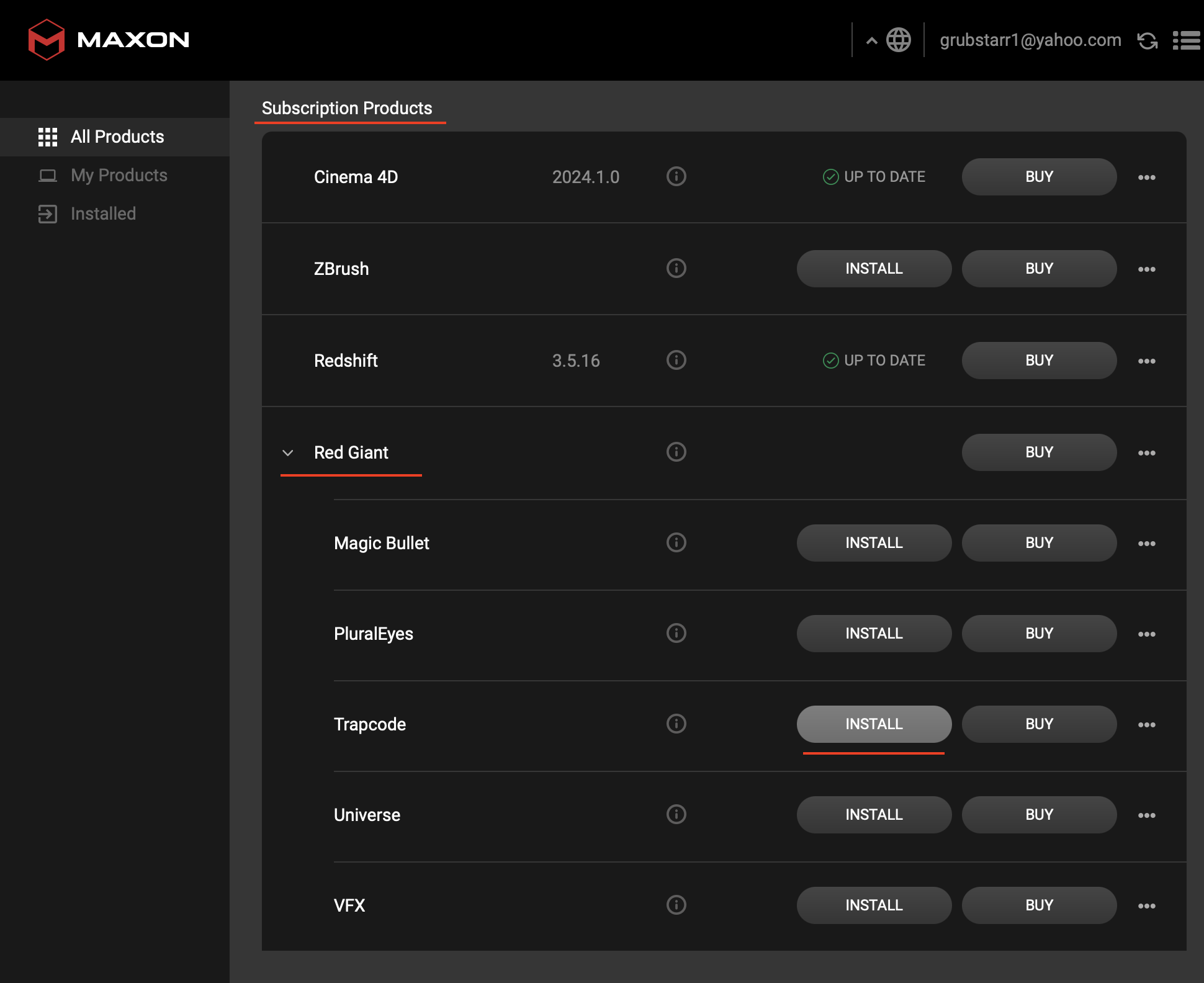Open the language globe menu
Image resolution: width=1204 pixels, height=983 pixels.
(x=898, y=40)
